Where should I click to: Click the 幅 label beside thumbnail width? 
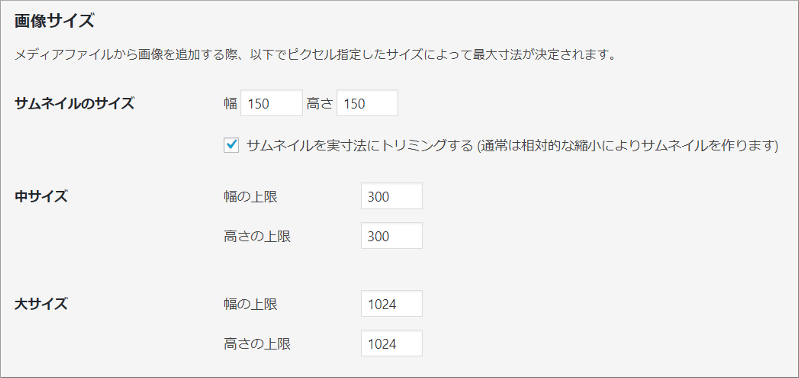point(230,104)
